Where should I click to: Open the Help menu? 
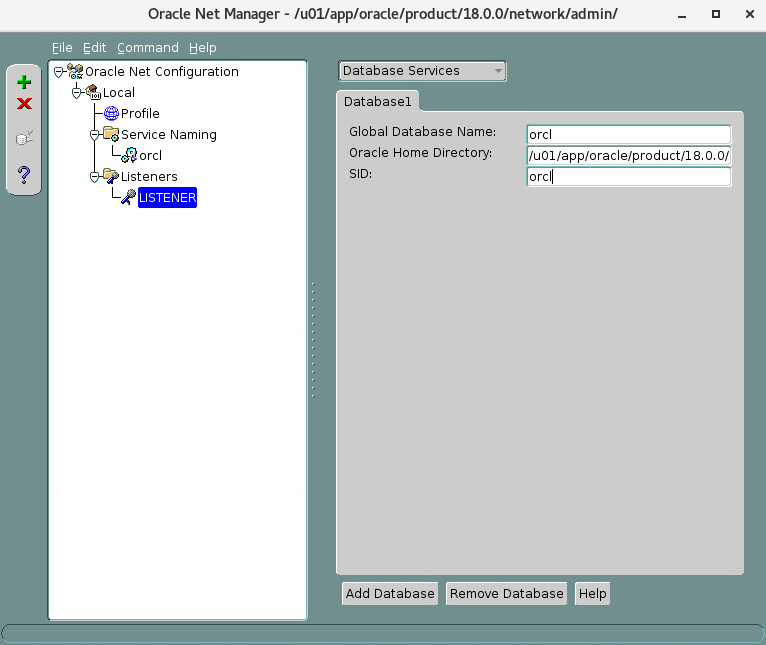[x=203, y=47]
